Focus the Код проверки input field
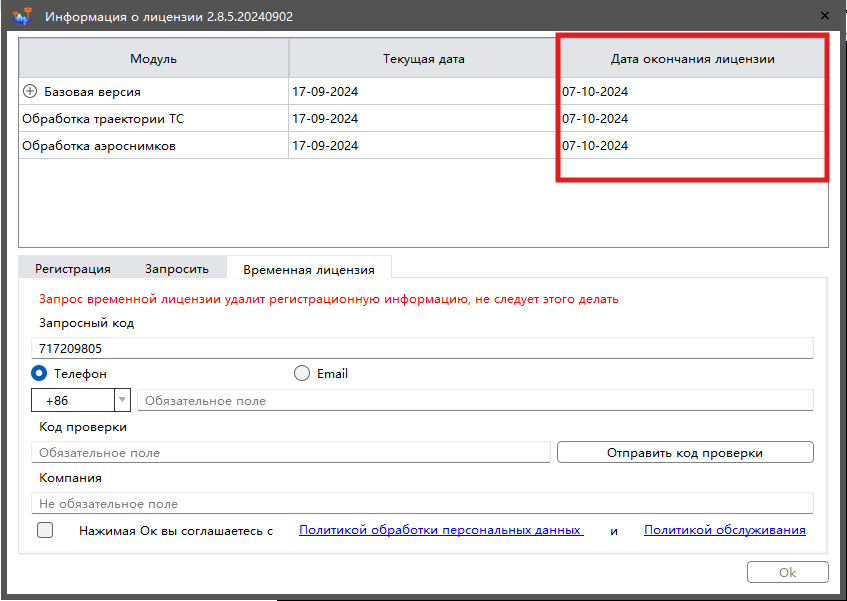This screenshot has height=601, width=847. pos(291,453)
